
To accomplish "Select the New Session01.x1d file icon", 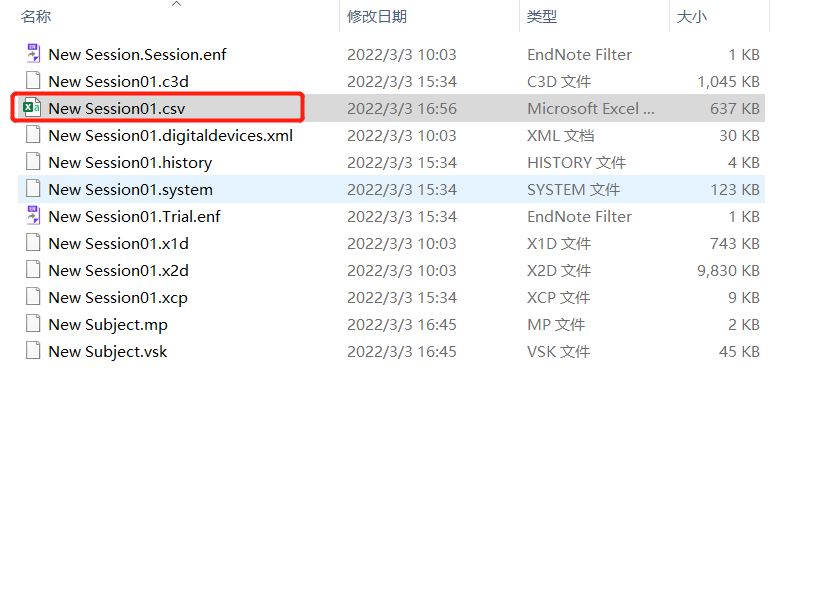I will (x=33, y=242).
